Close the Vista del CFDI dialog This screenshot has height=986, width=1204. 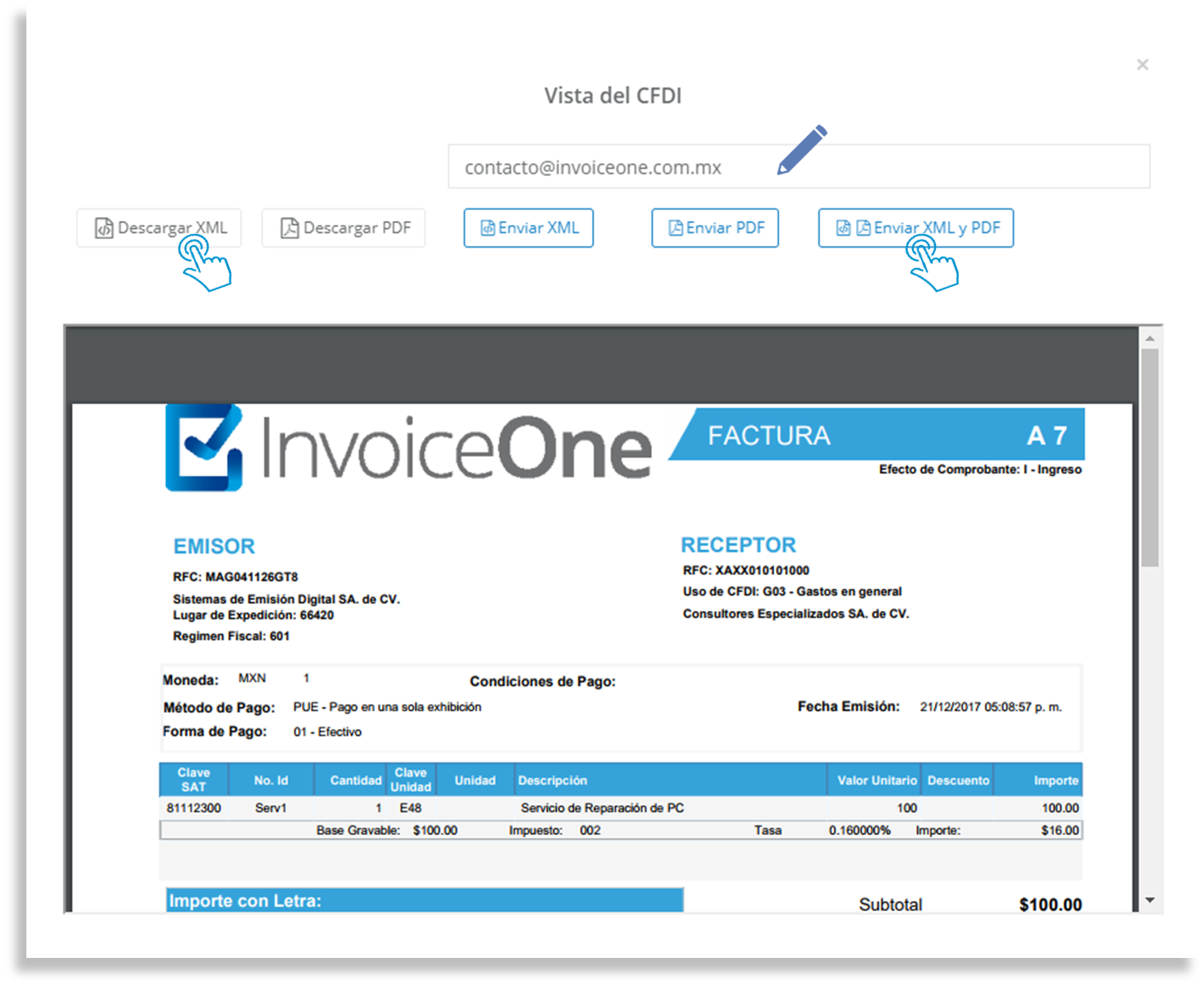tap(1143, 65)
